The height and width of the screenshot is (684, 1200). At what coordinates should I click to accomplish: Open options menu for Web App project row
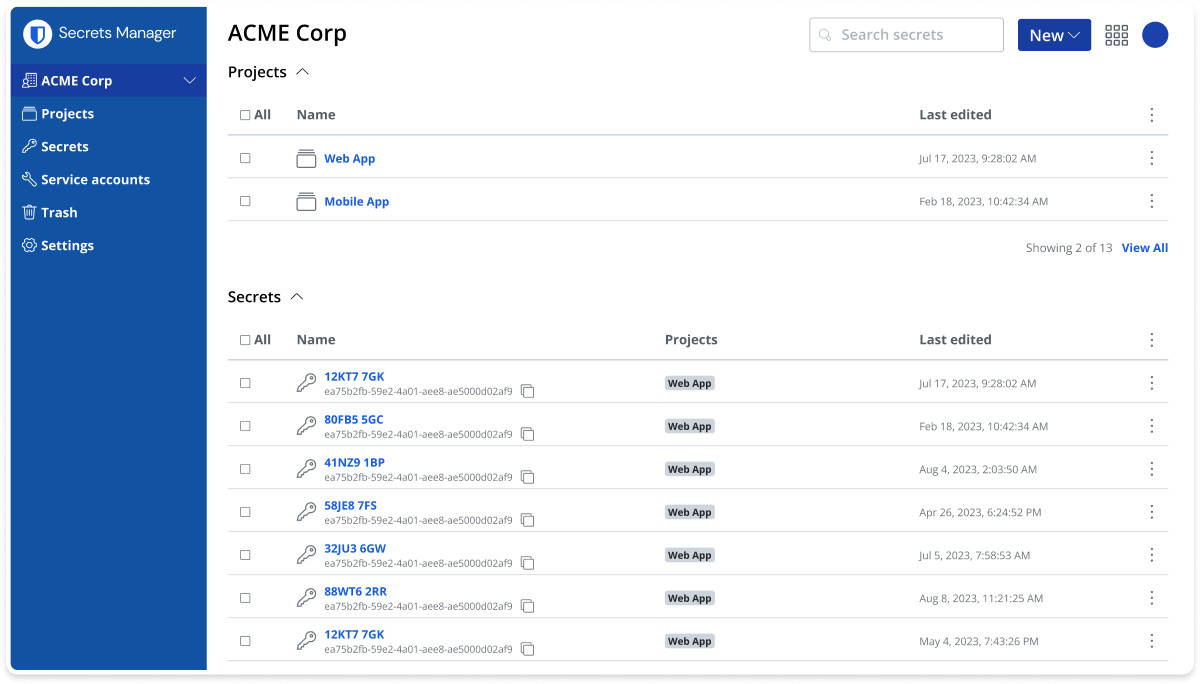click(x=1151, y=158)
